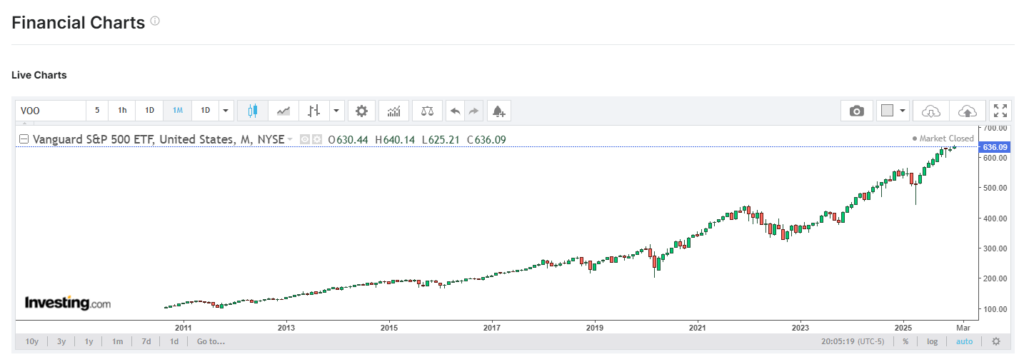This screenshot has width=1024, height=362.
Task: Click the Investing.com logo on chart
Action: pyautogui.click(x=68, y=303)
